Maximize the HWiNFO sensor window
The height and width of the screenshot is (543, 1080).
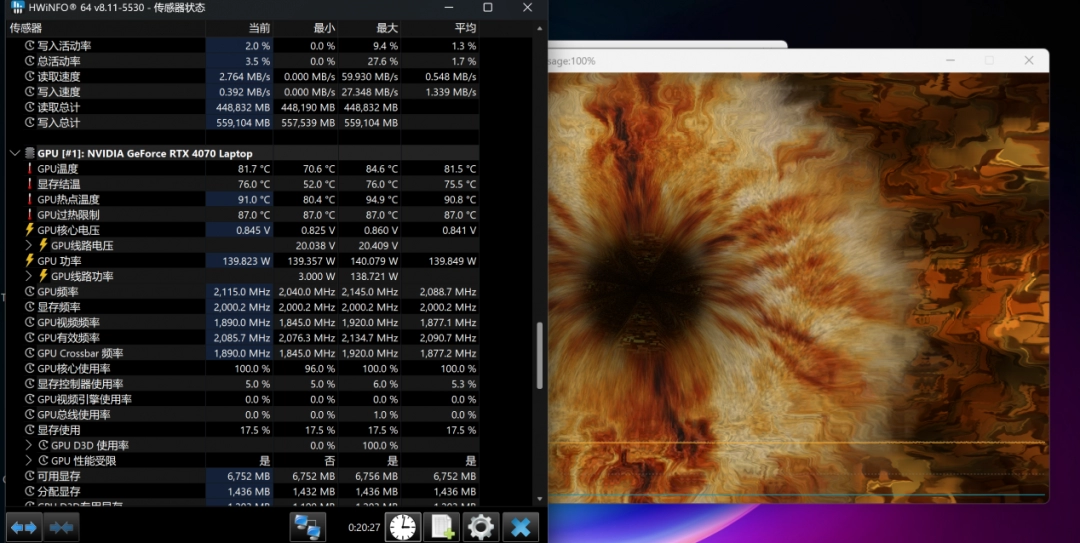488,8
